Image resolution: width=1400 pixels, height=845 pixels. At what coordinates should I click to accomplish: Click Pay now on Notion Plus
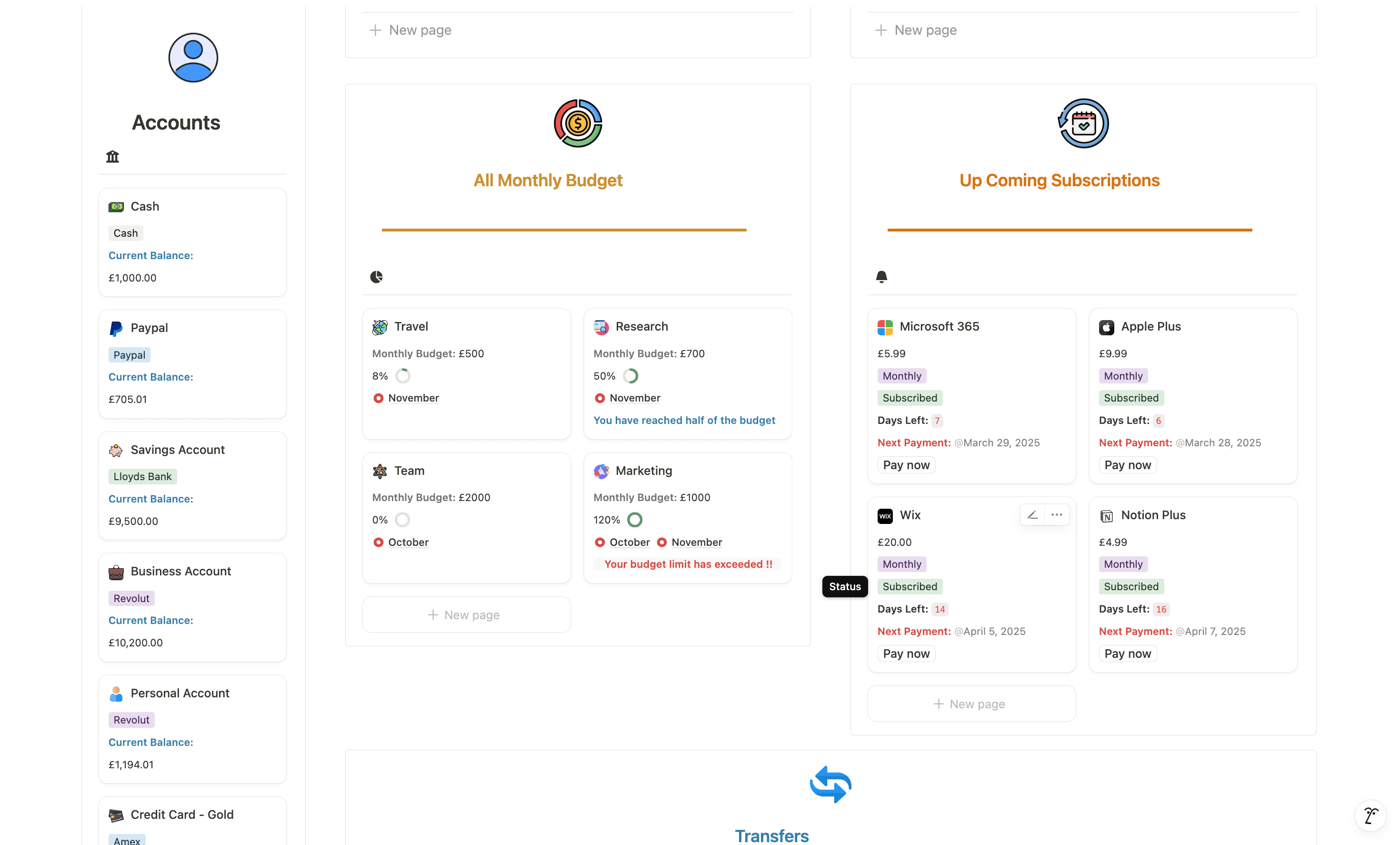click(1127, 654)
